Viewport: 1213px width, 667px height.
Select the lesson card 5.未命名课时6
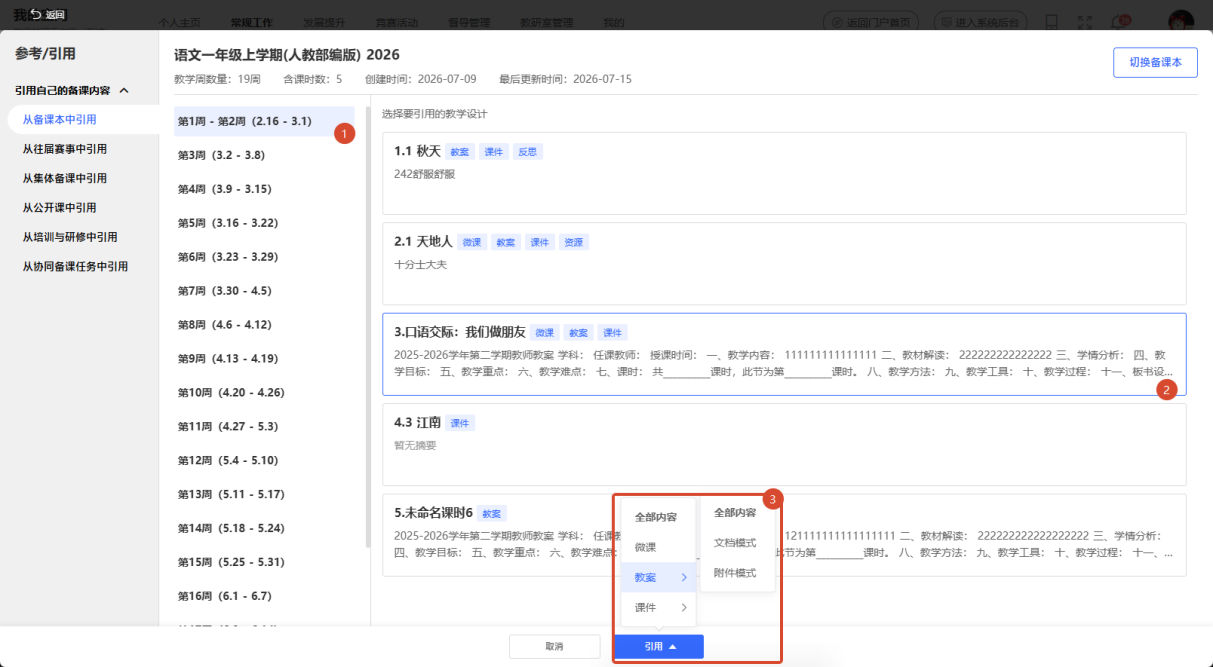[784, 535]
